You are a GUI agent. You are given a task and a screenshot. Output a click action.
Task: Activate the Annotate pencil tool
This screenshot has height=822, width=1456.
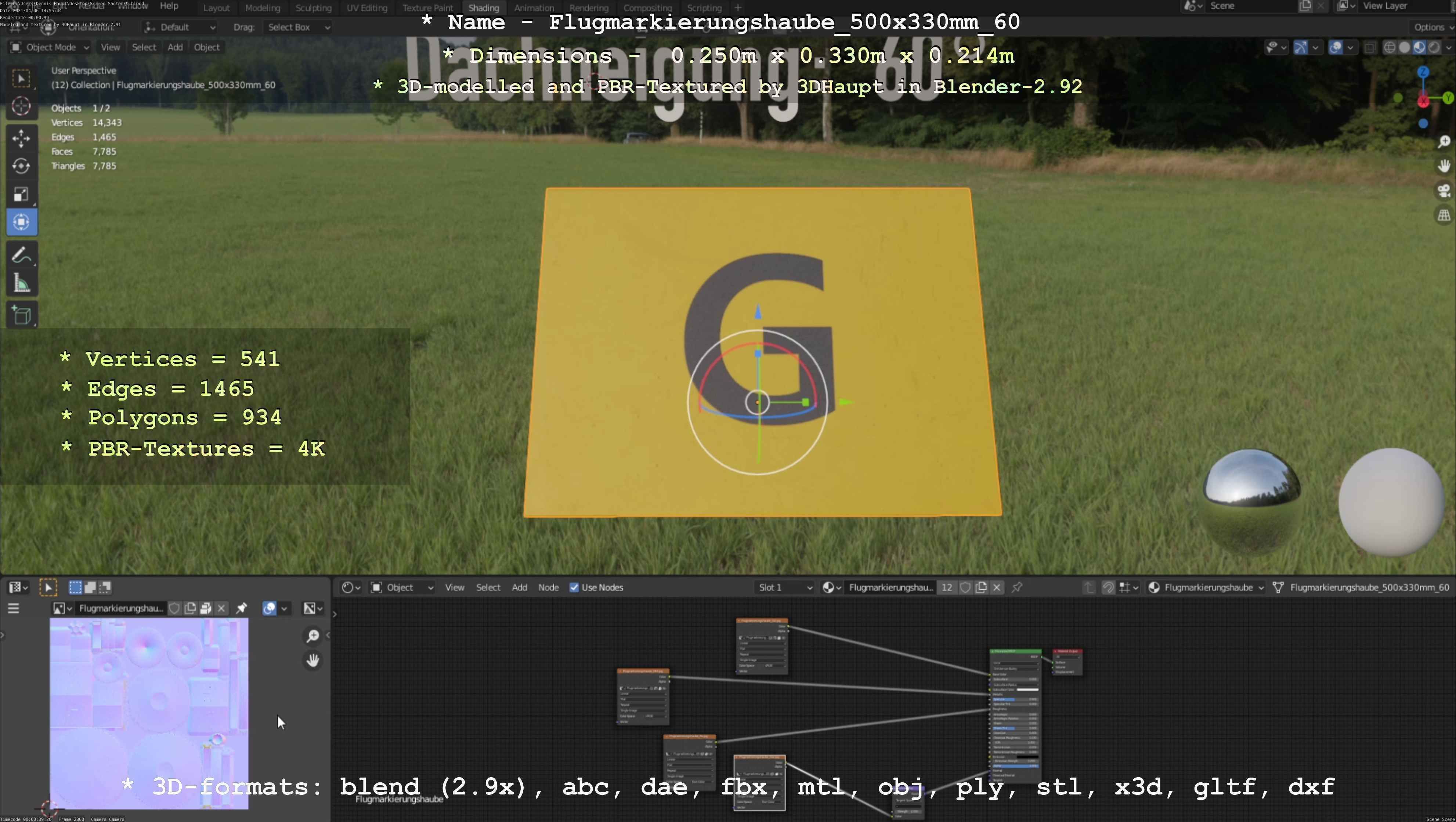(x=21, y=256)
